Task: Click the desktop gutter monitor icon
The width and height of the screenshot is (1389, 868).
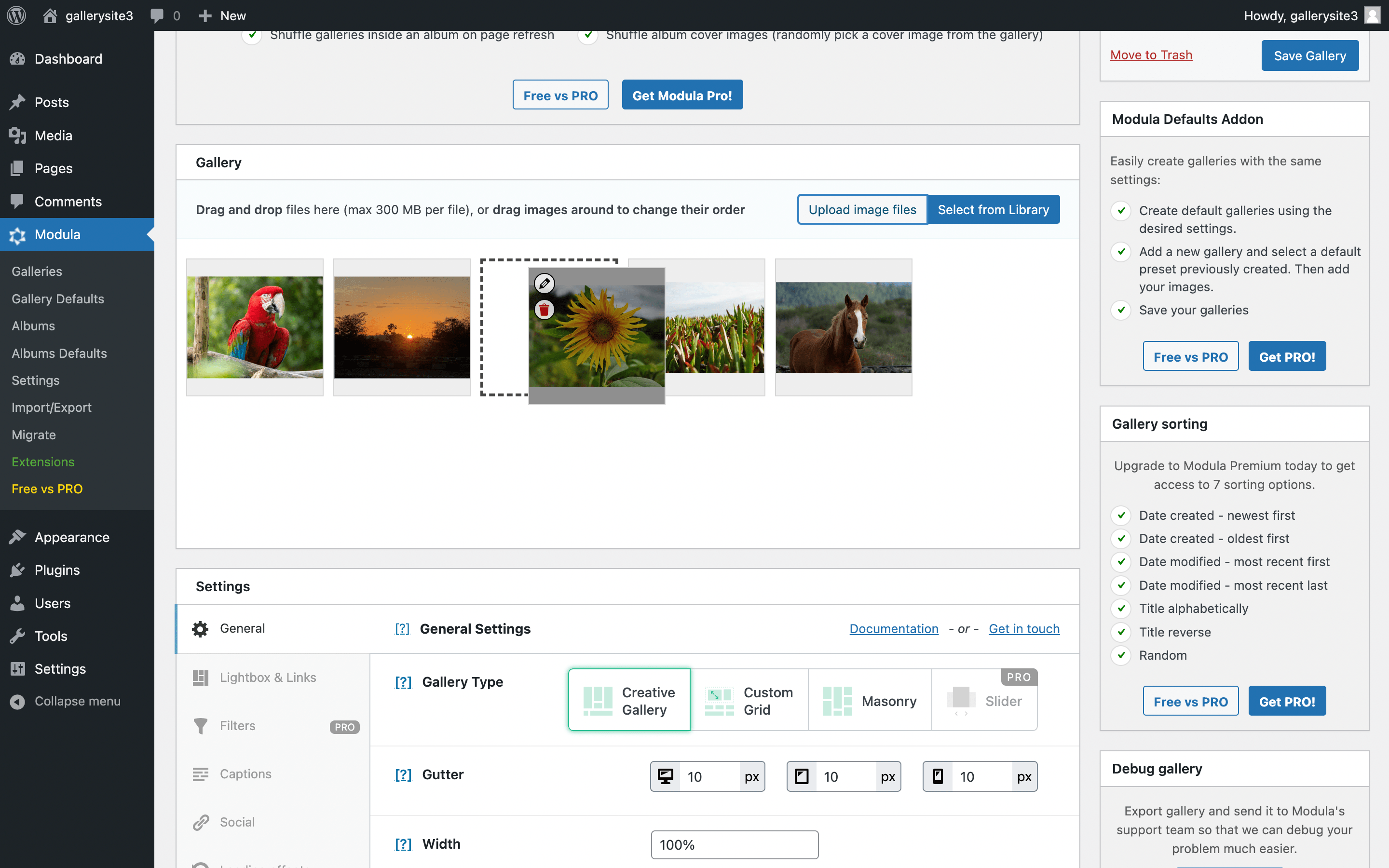Action: click(x=665, y=777)
